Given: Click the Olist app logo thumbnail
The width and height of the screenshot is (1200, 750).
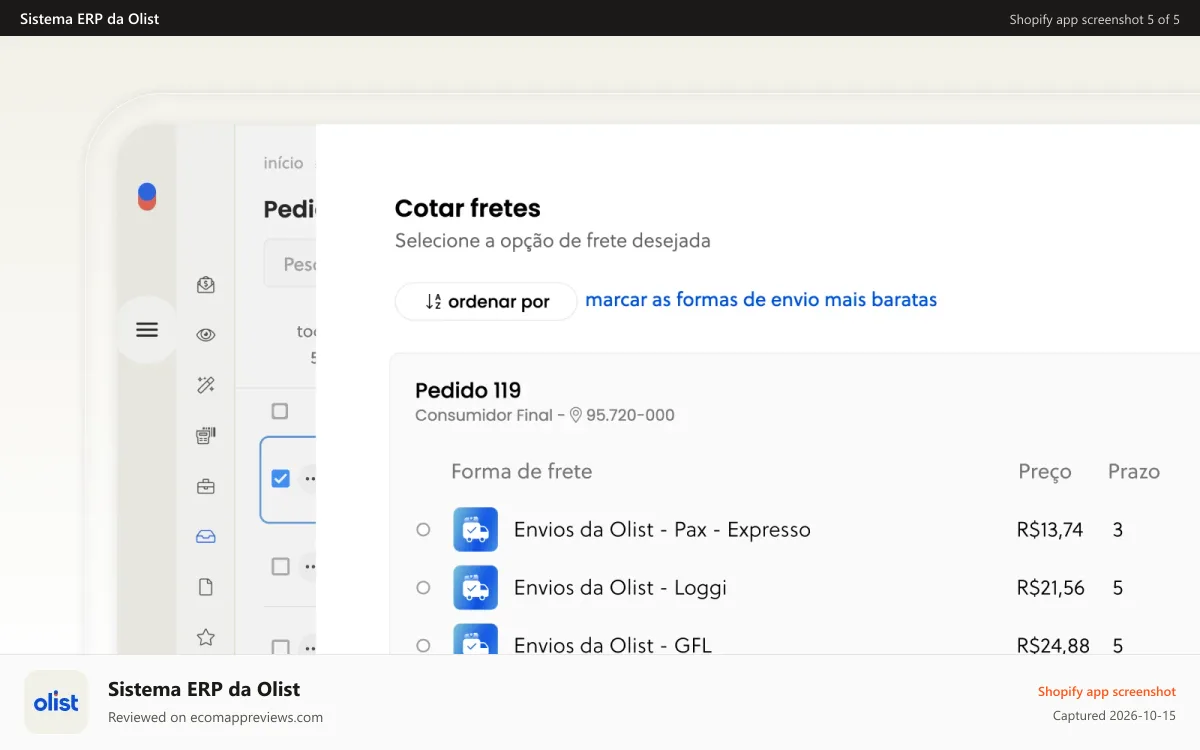Looking at the screenshot, I should (56, 702).
